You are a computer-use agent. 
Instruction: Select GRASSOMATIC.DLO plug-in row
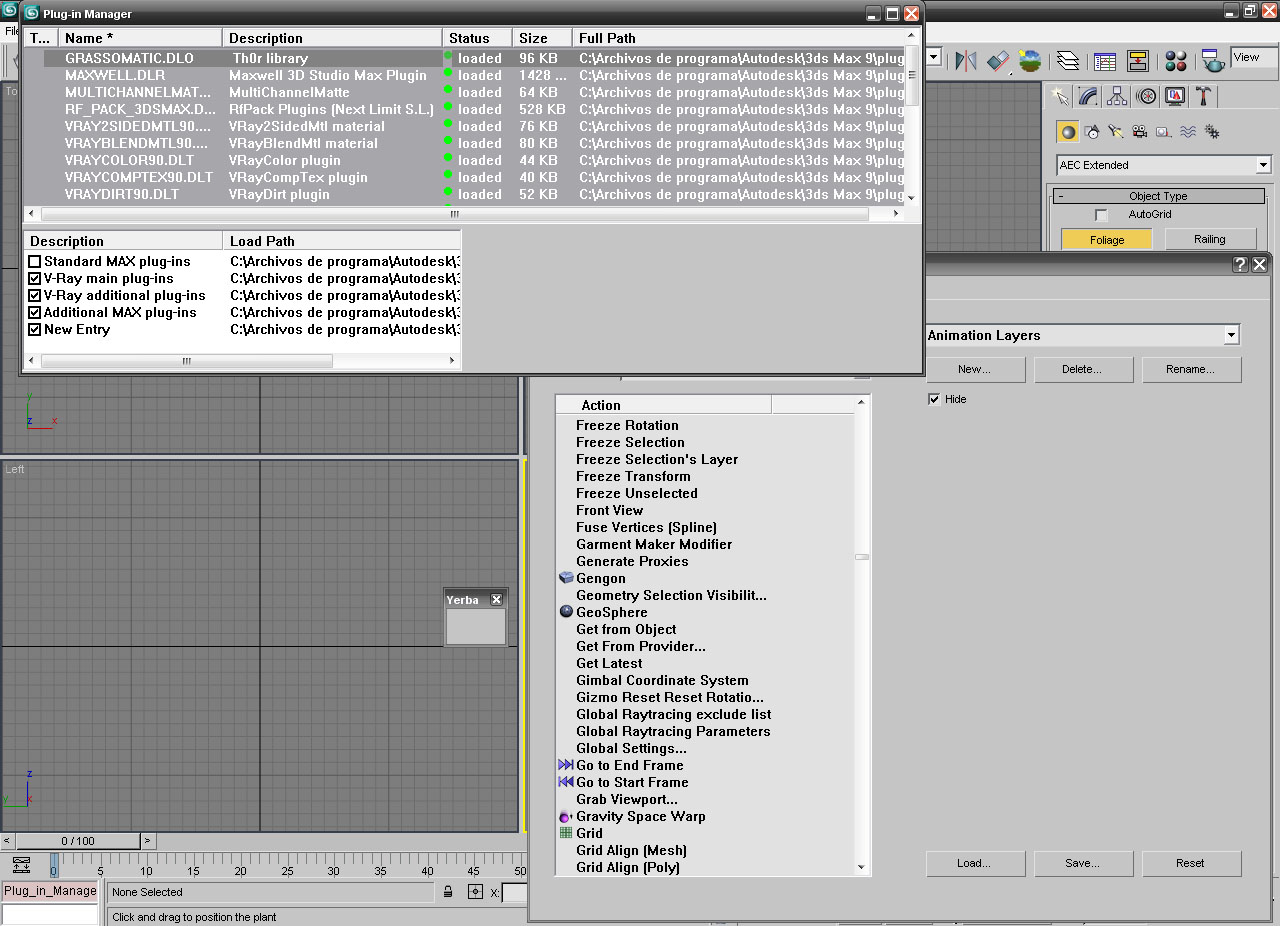pyautogui.click(x=464, y=59)
